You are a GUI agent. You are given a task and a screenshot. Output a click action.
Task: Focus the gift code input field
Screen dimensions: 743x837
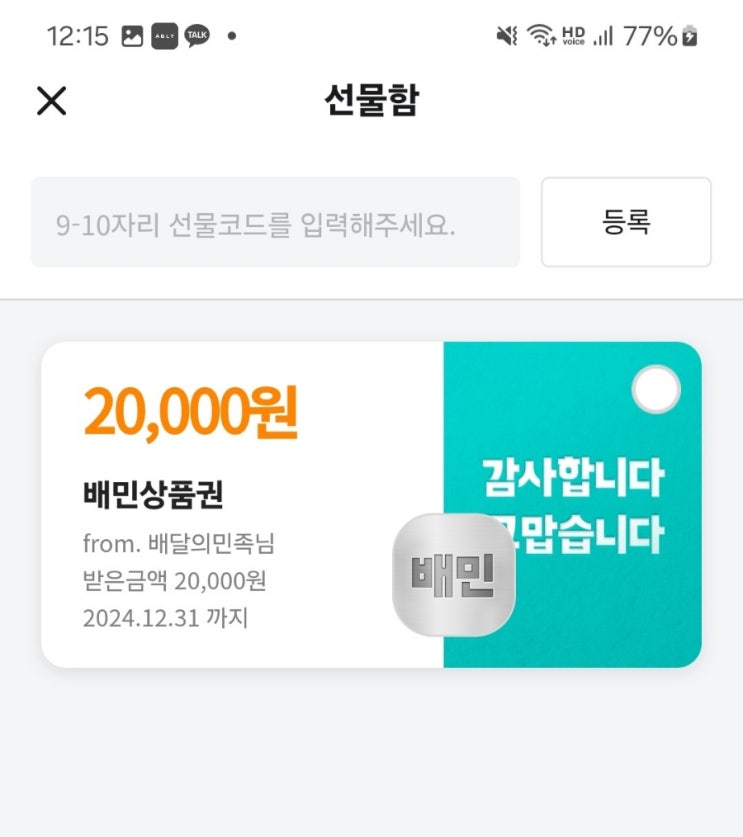(275, 222)
